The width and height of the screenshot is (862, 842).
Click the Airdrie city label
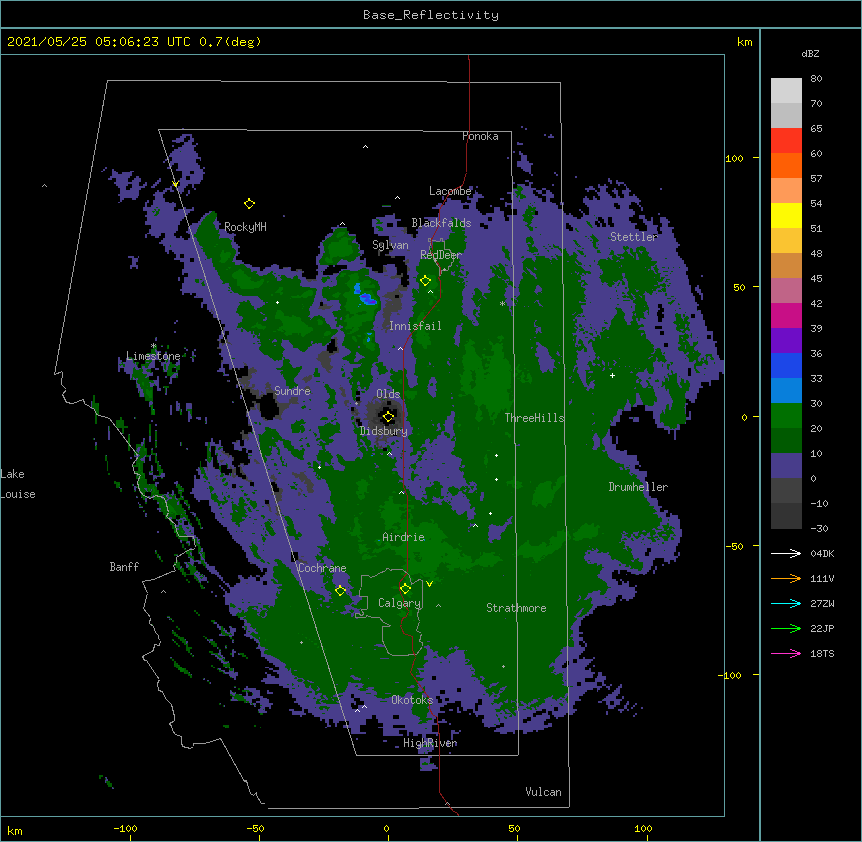click(x=404, y=537)
